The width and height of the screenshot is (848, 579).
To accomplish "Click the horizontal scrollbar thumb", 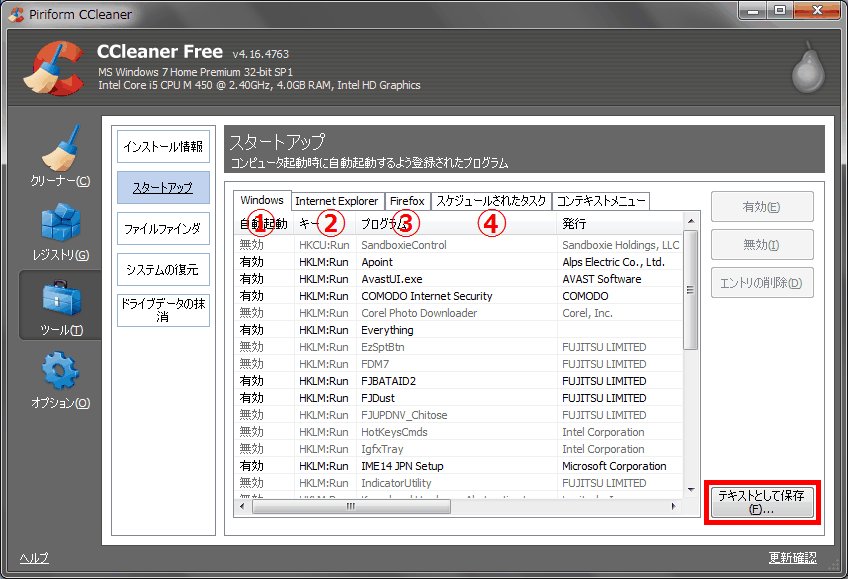I will pos(351,507).
